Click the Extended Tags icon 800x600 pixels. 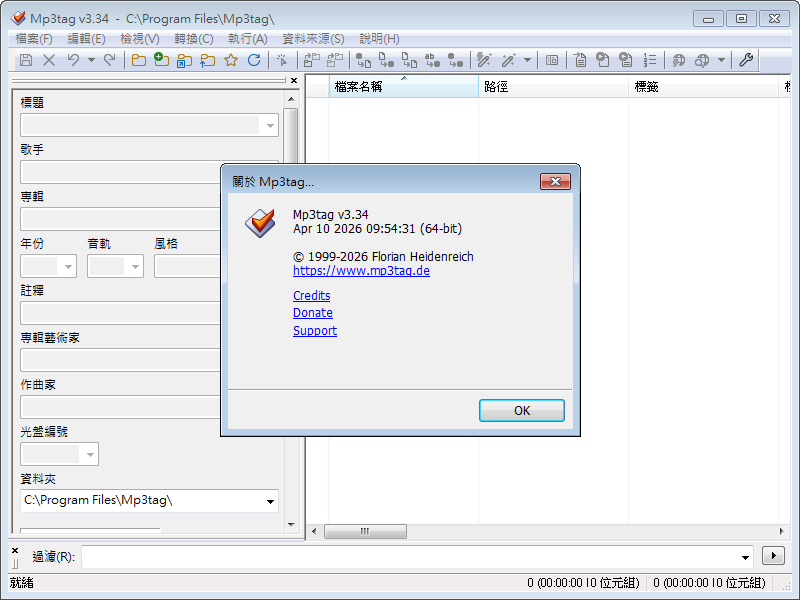552,60
